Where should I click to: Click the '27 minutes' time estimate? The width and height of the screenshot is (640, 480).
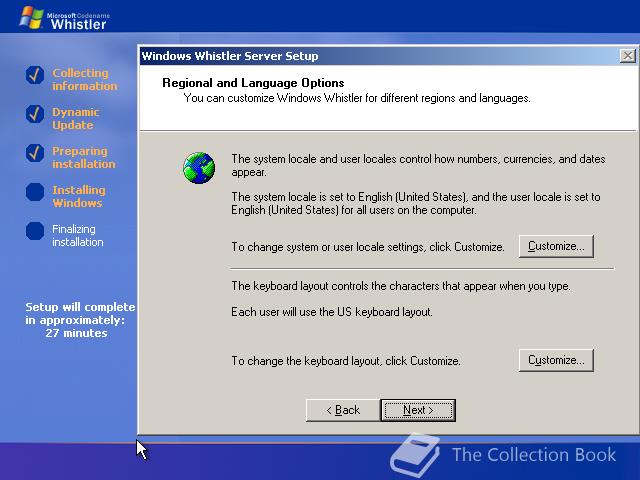click(76, 333)
